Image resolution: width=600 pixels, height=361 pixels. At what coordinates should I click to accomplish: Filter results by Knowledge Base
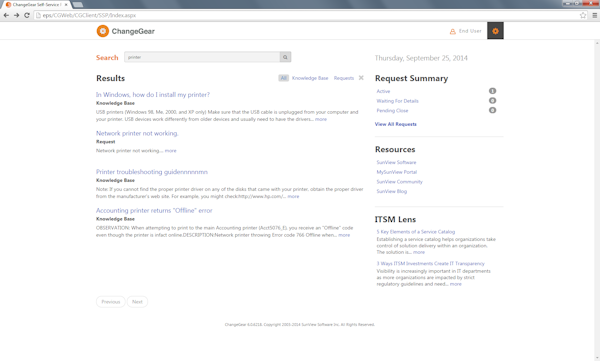tap(310, 78)
